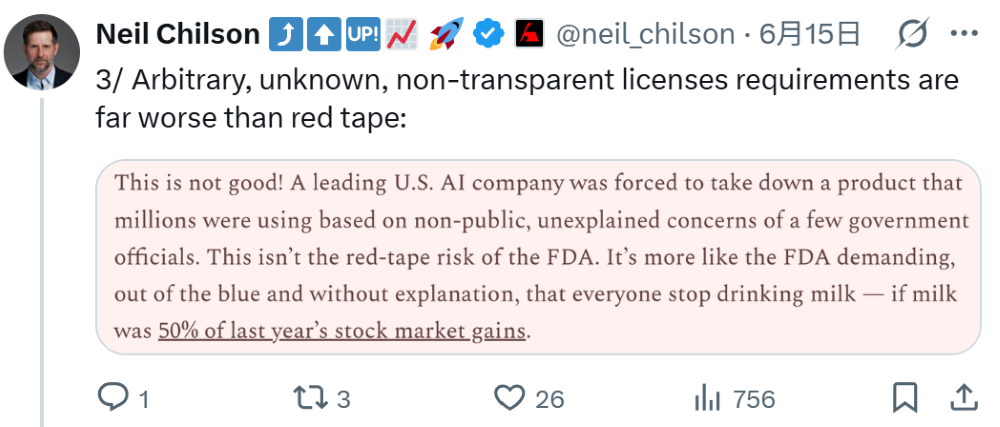The image size is (1000, 427).
Task: Like the tweet with the heart icon
Action: pos(510,398)
